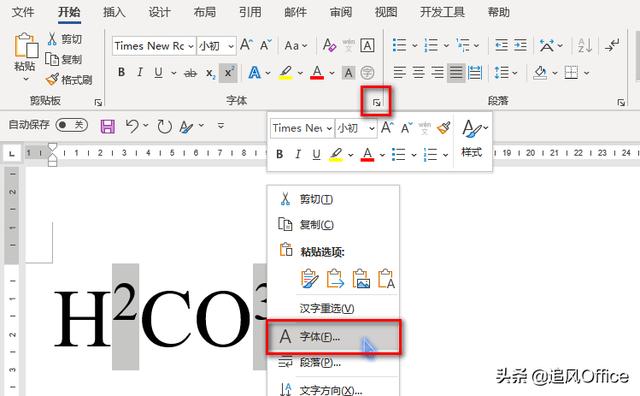Redo the last action
Screen dimensions: 640x396
coord(164,126)
